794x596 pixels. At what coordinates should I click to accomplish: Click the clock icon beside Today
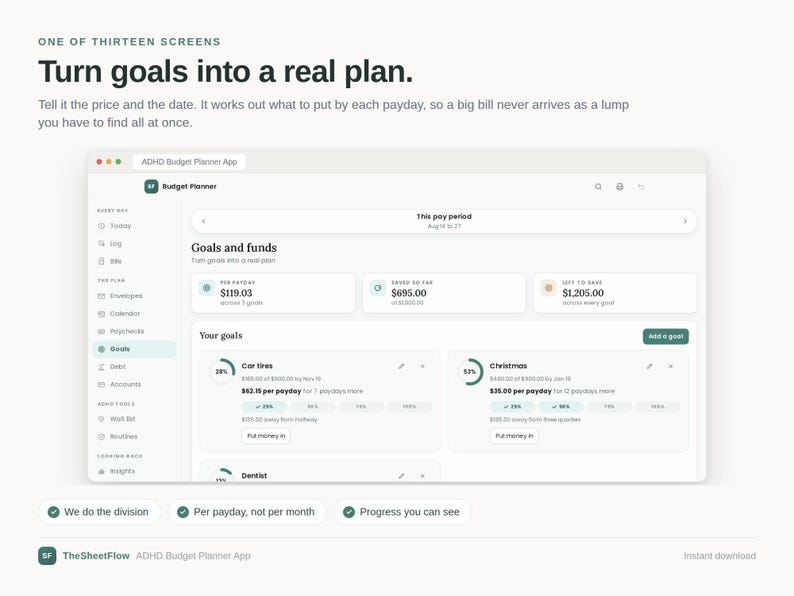pyautogui.click(x=101, y=226)
